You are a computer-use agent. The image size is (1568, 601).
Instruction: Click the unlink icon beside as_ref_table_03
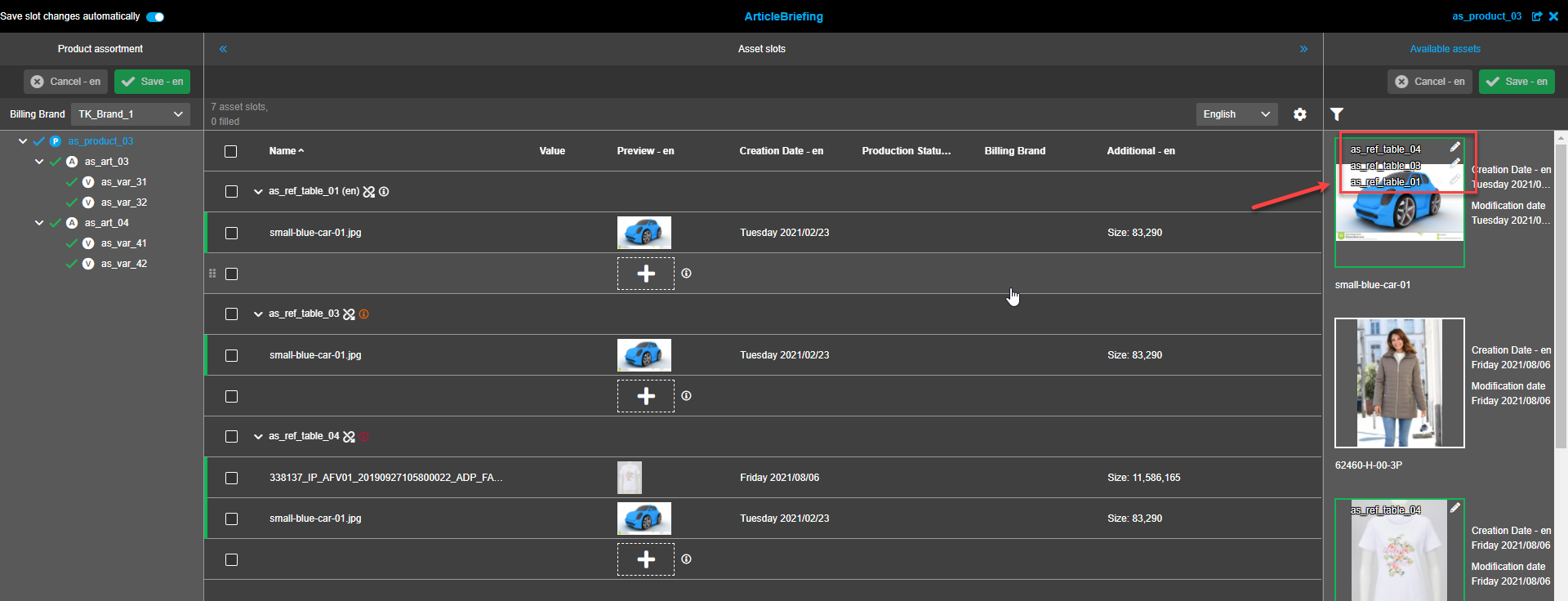click(x=349, y=314)
